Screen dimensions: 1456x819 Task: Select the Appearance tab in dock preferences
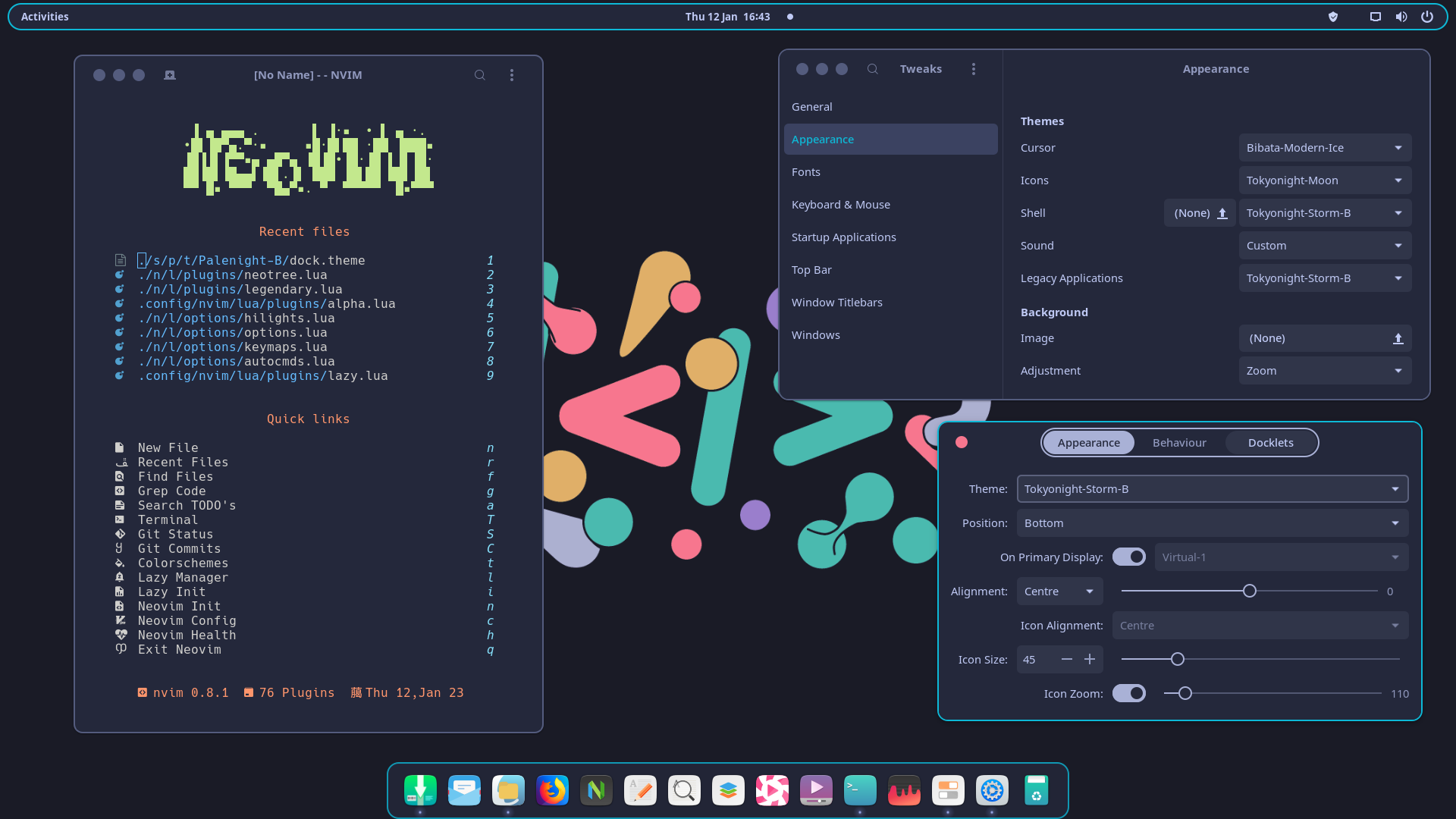1089,443
